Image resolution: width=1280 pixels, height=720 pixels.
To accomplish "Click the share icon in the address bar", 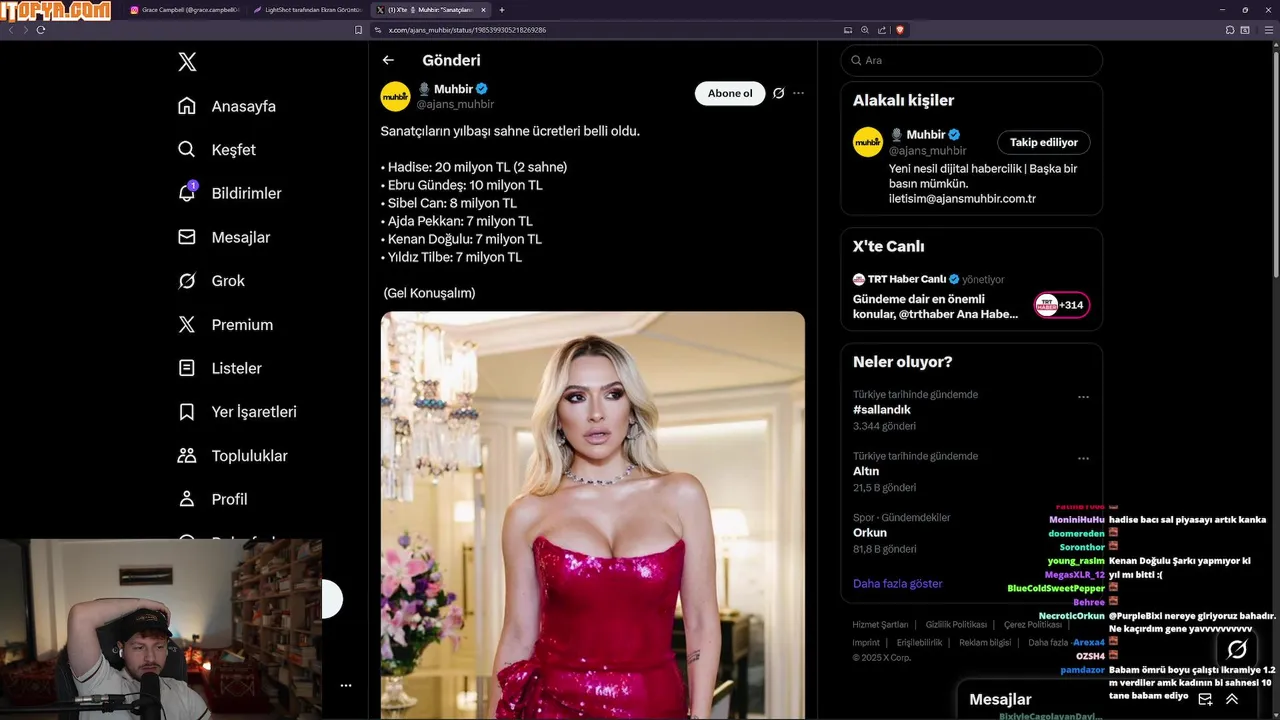I will point(881,30).
